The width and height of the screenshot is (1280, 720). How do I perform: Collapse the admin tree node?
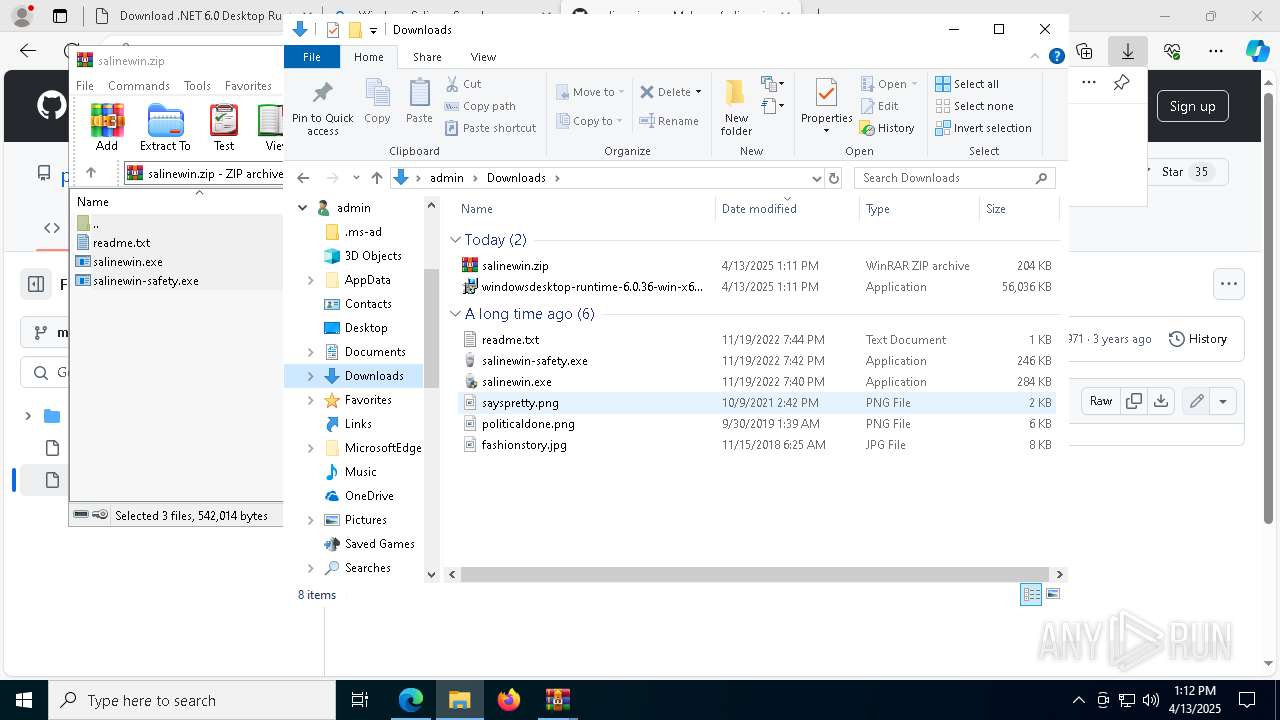click(x=303, y=208)
